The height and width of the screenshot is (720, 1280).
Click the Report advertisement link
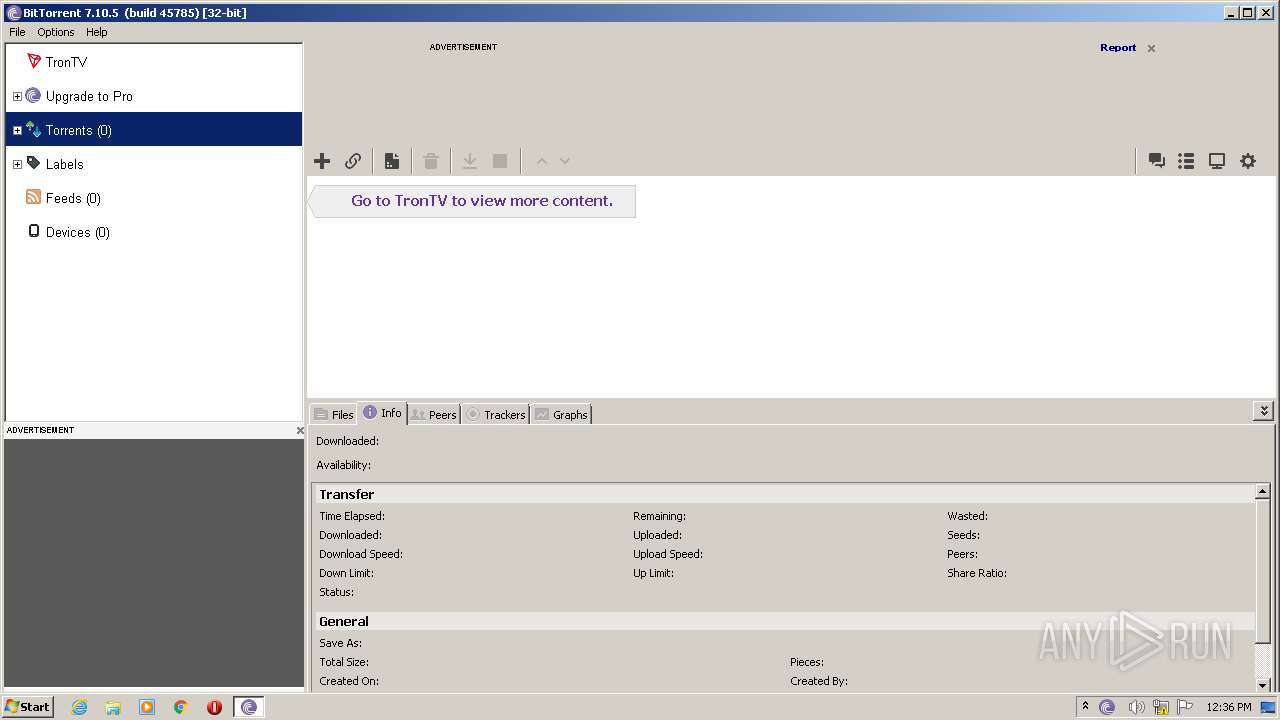1118,48
